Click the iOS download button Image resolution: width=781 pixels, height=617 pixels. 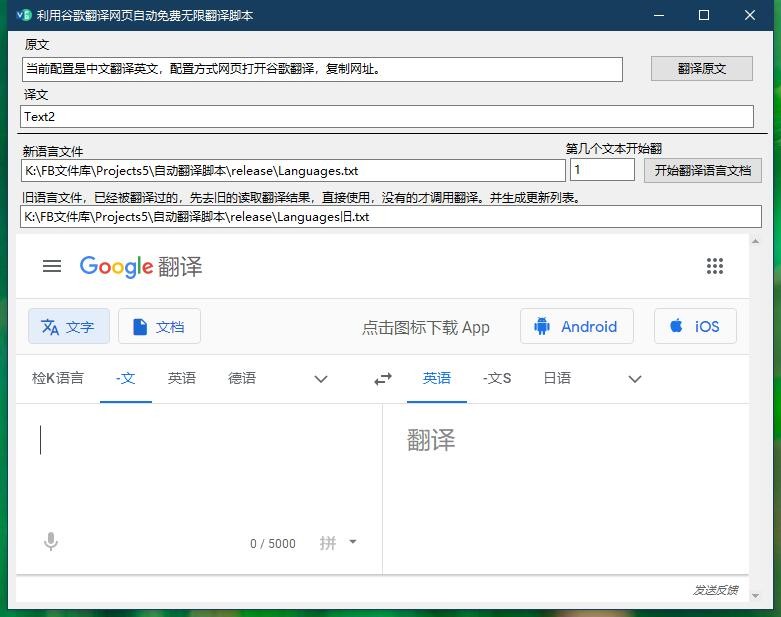coord(695,326)
